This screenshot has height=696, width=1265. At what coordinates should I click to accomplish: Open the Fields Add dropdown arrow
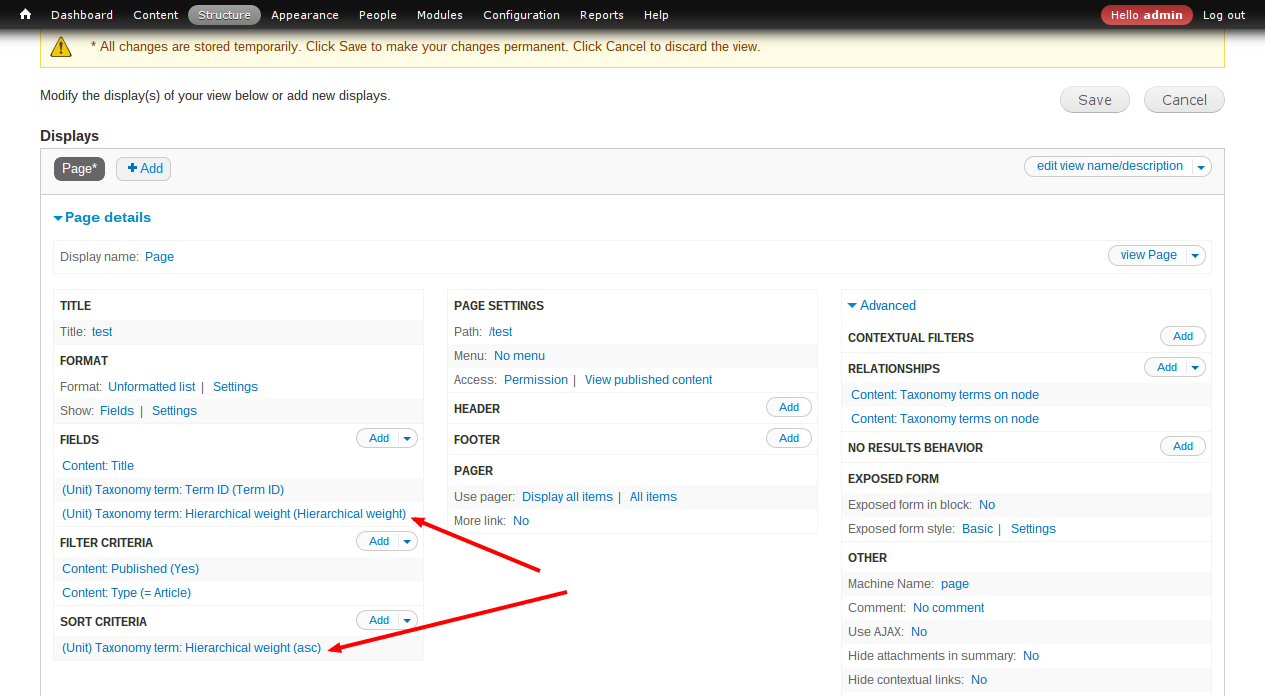pyautogui.click(x=407, y=438)
